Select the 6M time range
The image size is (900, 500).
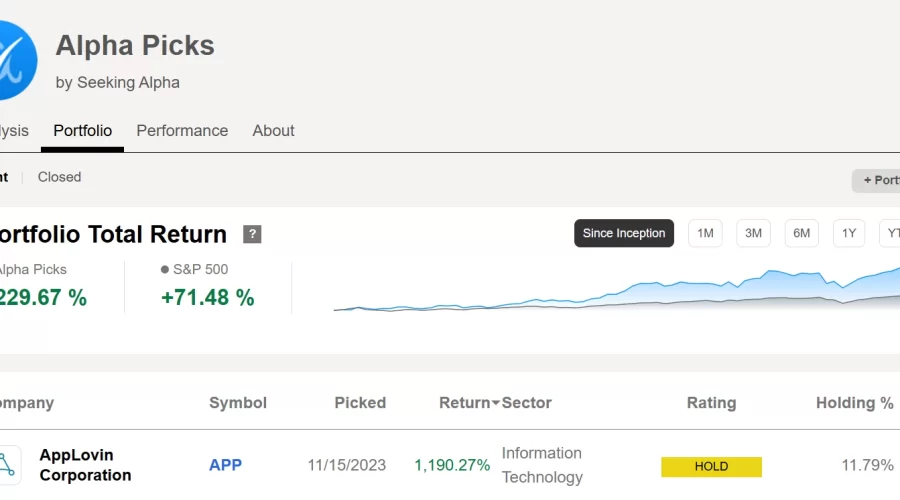coord(801,233)
